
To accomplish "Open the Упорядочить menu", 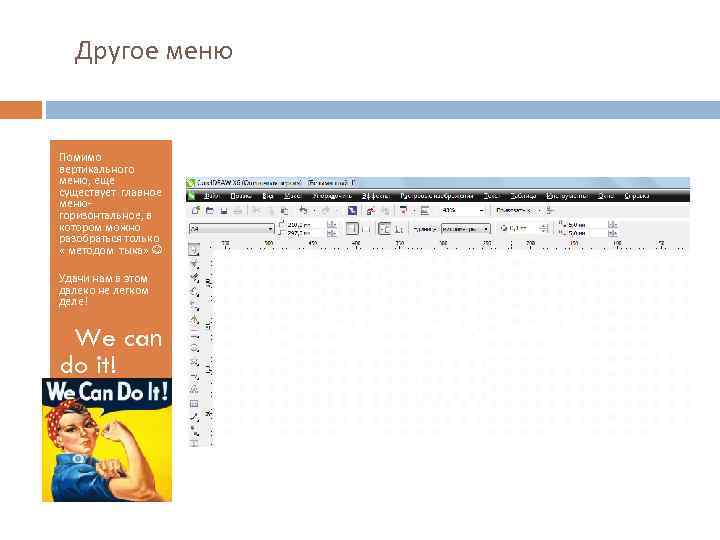I will [x=332, y=196].
